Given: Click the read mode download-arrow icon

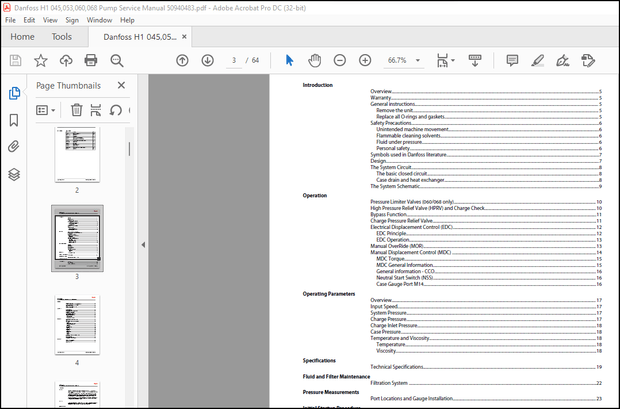Looking at the screenshot, I should tap(475, 61).
